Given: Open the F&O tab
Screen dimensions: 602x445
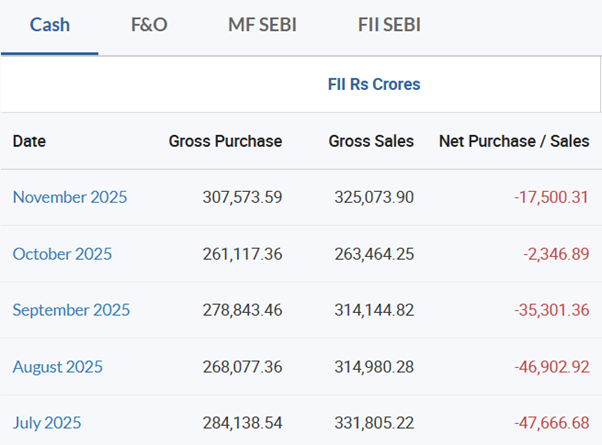Looking at the screenshot, I should tap(149, 24).
